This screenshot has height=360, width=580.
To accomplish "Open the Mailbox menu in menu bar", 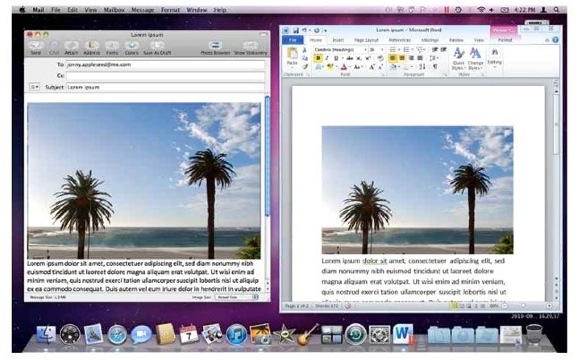I will point(114,10).
